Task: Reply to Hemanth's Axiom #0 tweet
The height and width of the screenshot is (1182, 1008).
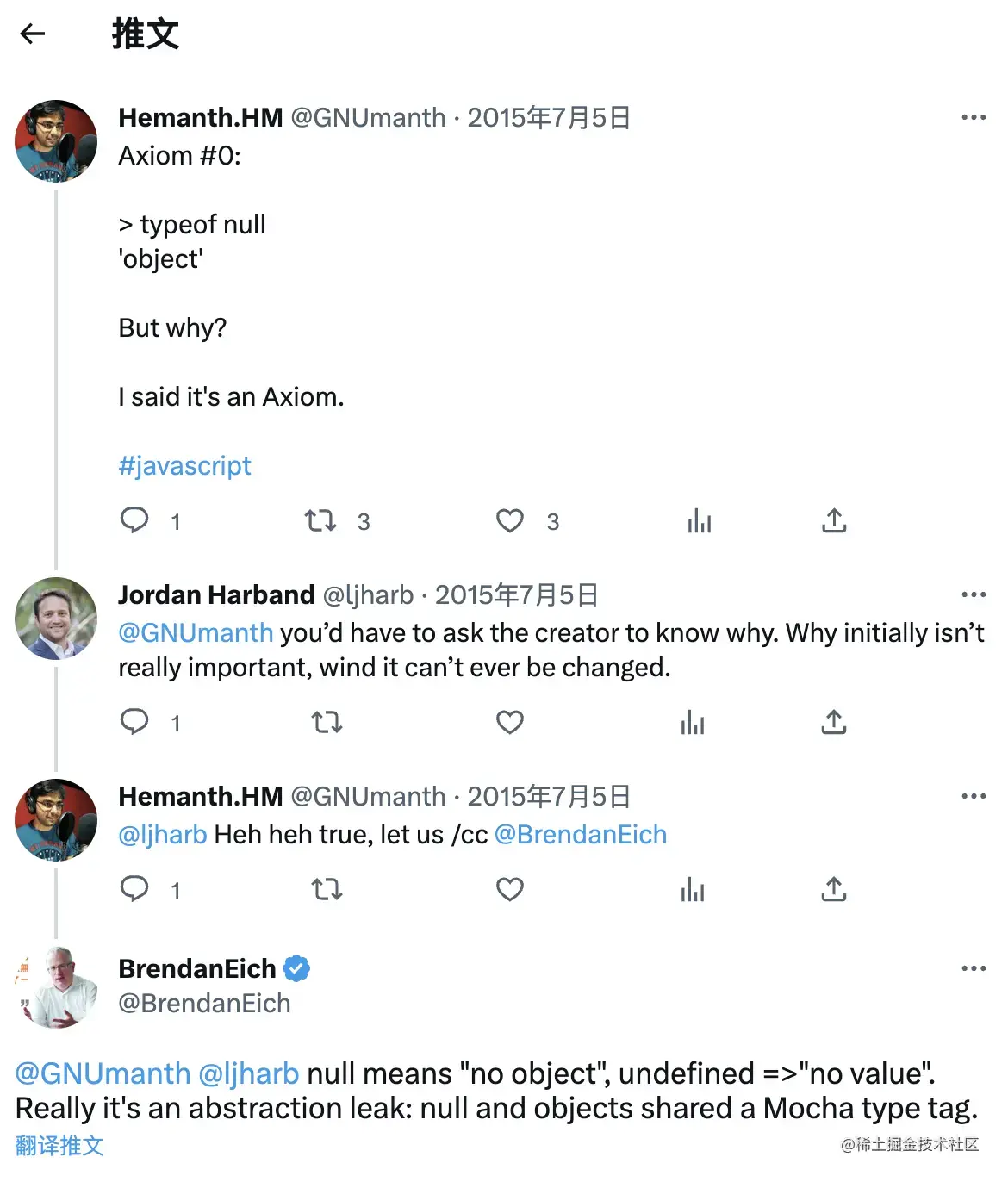Action: pyautogui.click(x=134, y=520)
